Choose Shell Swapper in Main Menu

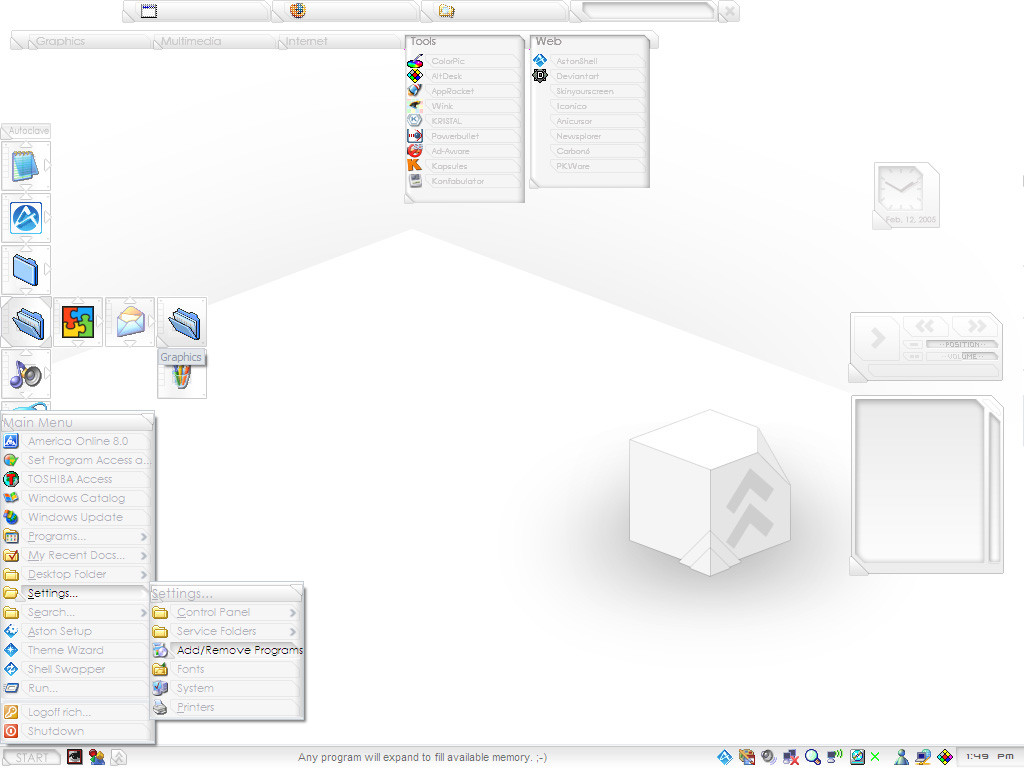[x=66, y=670]
